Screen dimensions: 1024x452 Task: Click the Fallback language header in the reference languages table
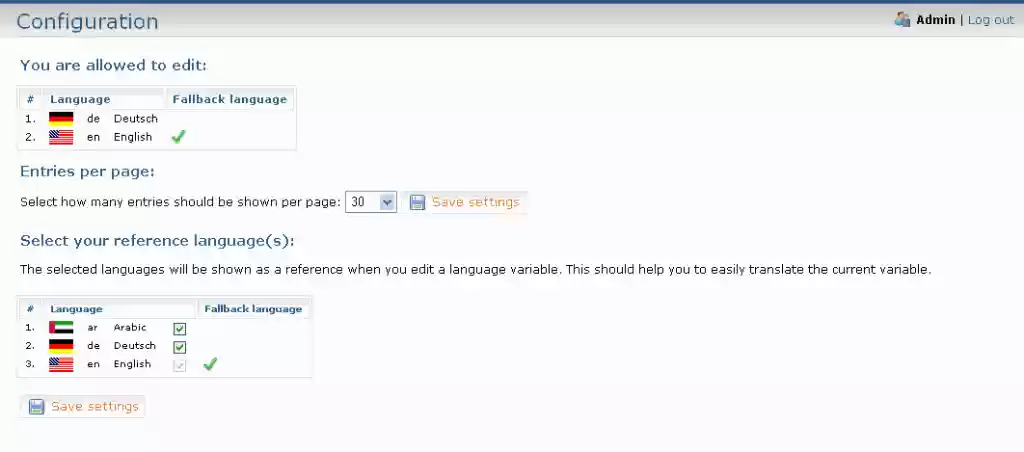[253, 309]
